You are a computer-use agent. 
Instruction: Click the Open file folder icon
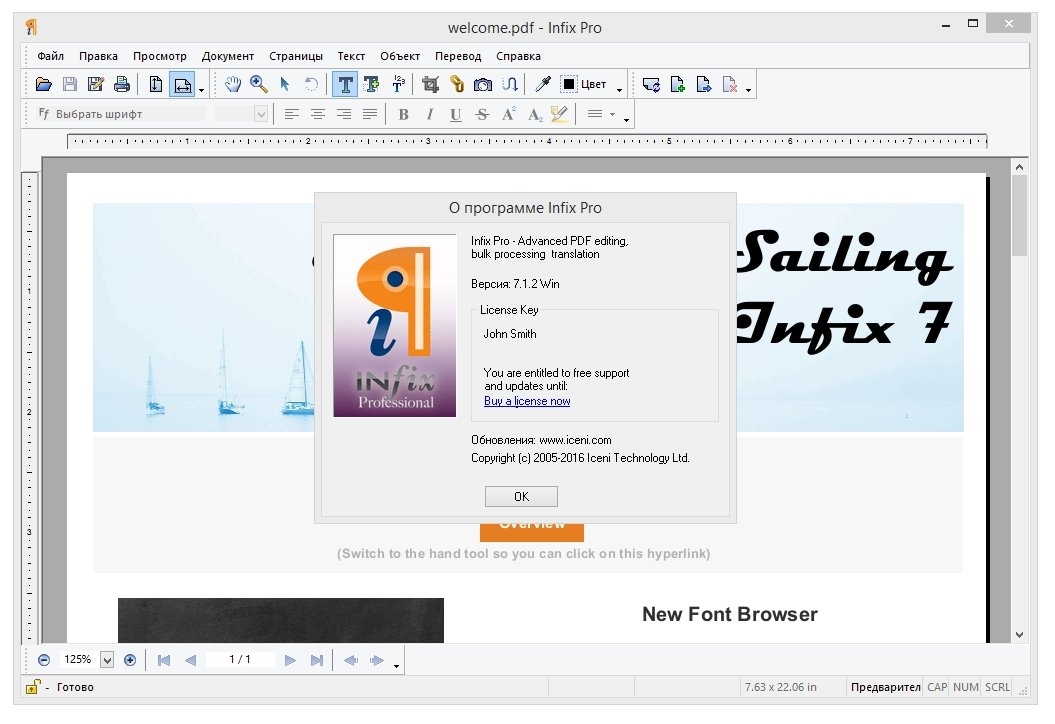44,85
